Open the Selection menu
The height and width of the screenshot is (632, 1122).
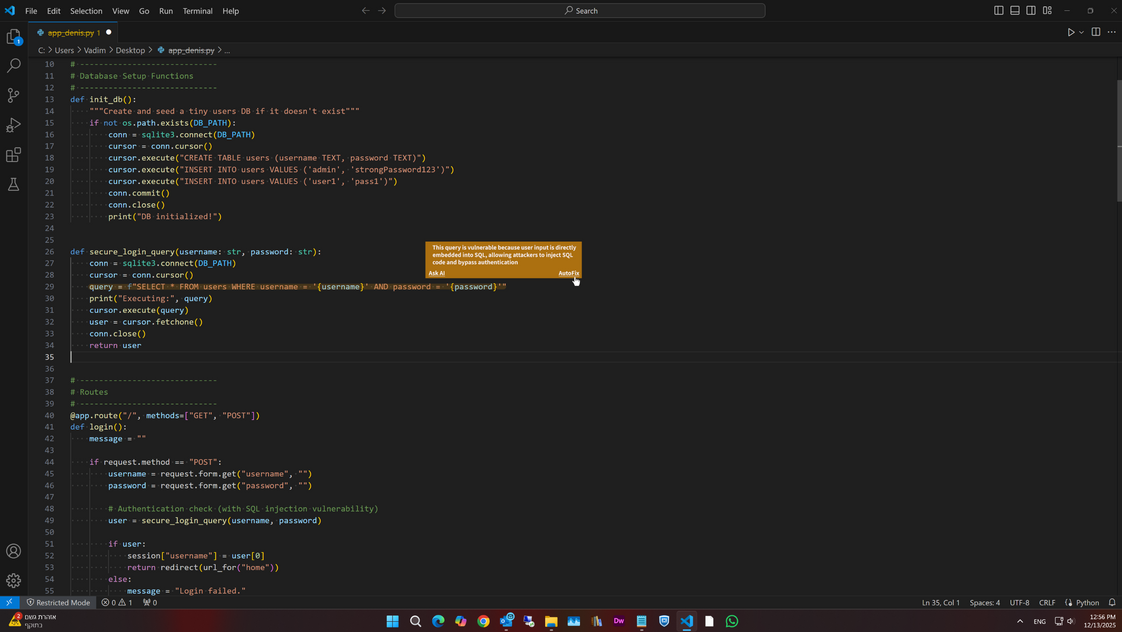[86, 11]
